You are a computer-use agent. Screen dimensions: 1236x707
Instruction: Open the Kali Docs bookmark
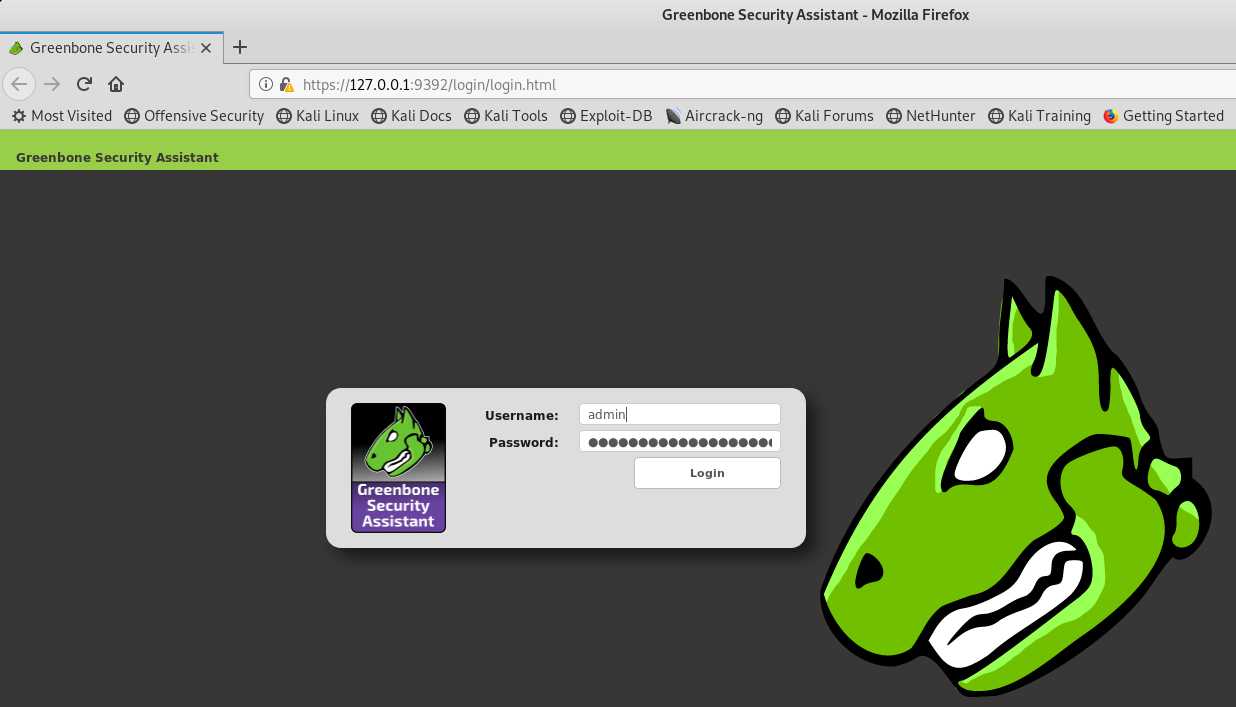411,116
